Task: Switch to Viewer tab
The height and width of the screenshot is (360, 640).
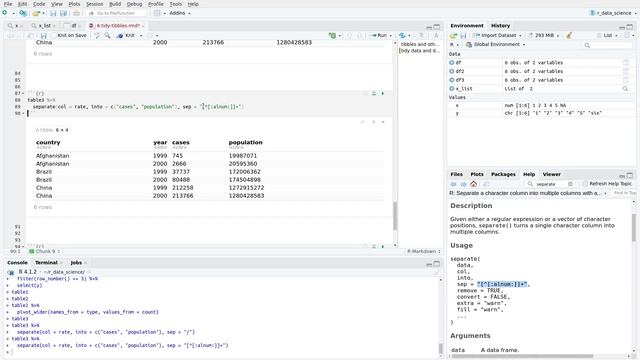Action: [x=551, y=174]
